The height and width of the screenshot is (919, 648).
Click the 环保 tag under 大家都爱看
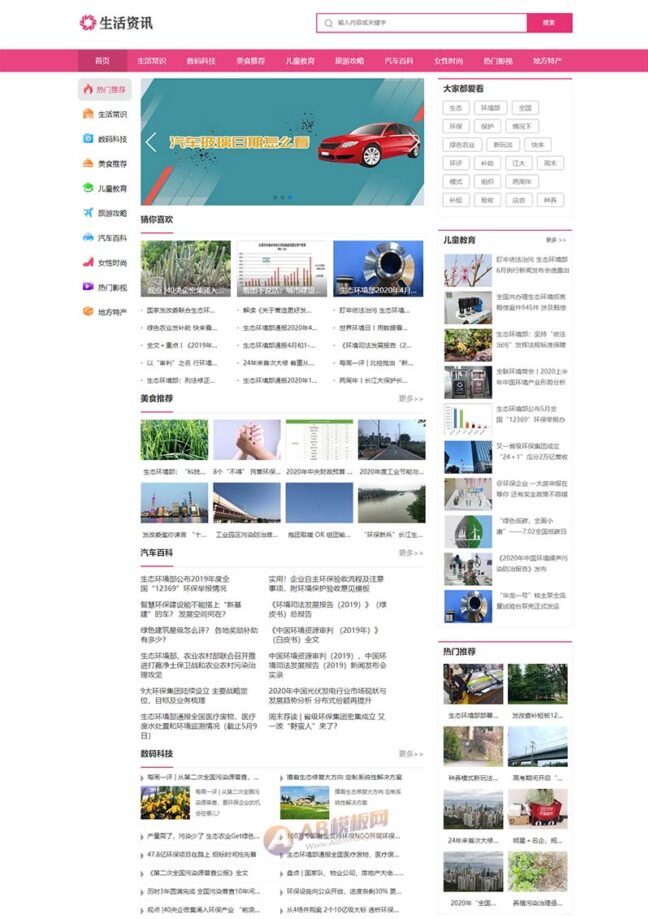pyautogui.click(x=456, y=126)
